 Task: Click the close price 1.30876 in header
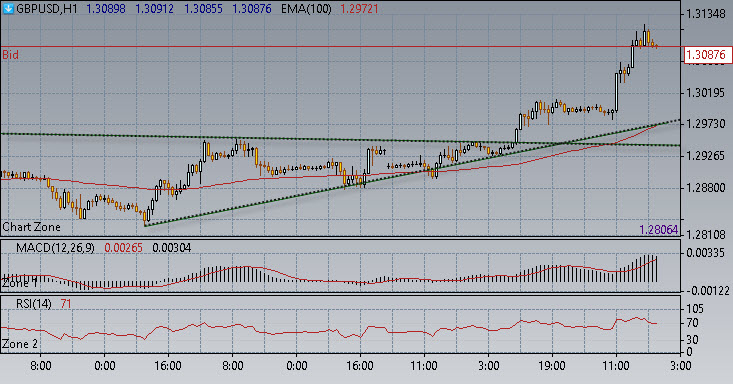[x=252, y=9]
